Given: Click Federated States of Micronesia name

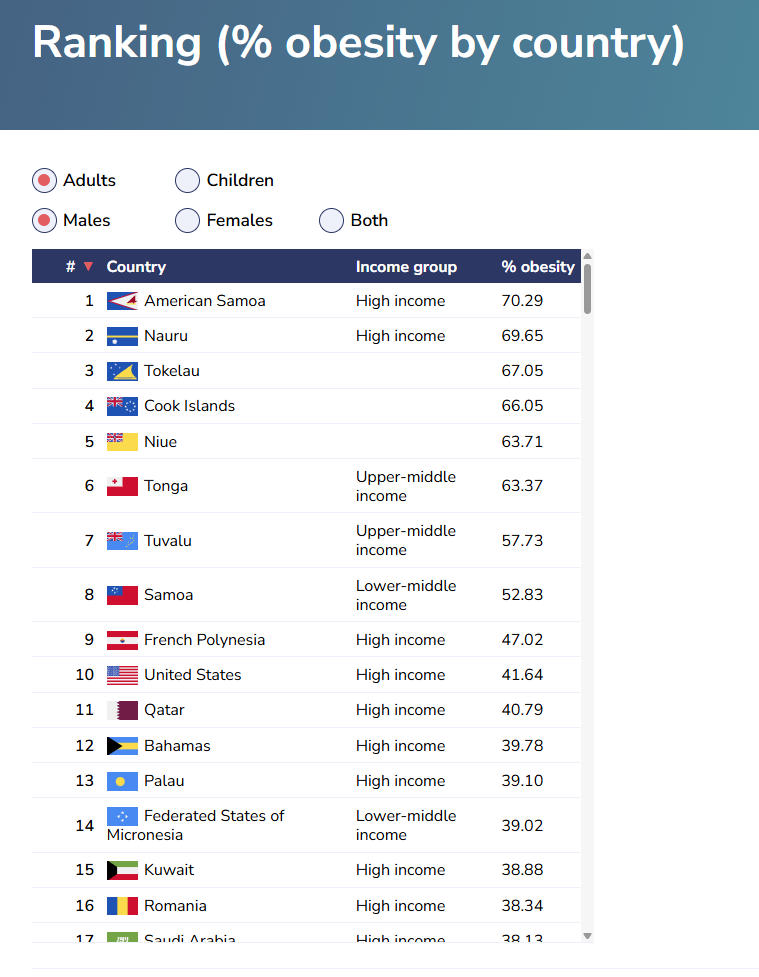Looking at the screenshot, I should coord(195,826).
